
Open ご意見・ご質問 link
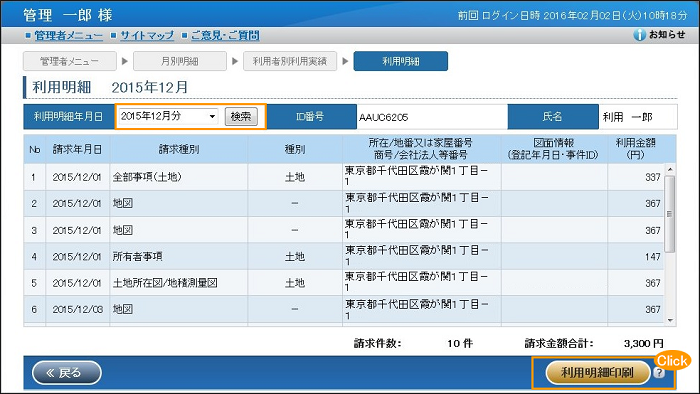tap(225, 35)
